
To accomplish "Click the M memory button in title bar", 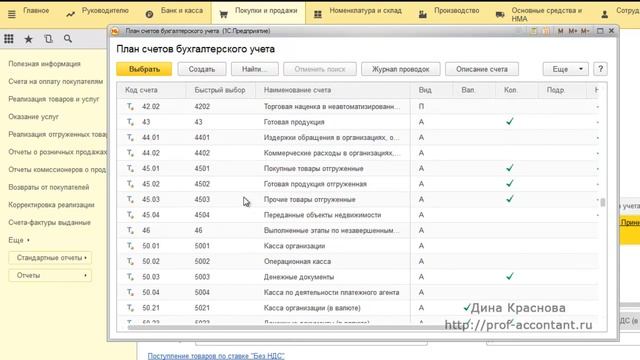I will [560, 31].
